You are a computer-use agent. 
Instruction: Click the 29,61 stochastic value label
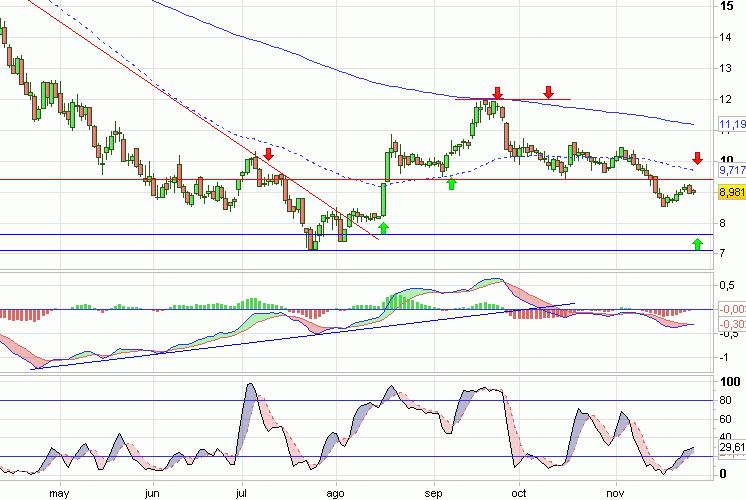(733, 449)
